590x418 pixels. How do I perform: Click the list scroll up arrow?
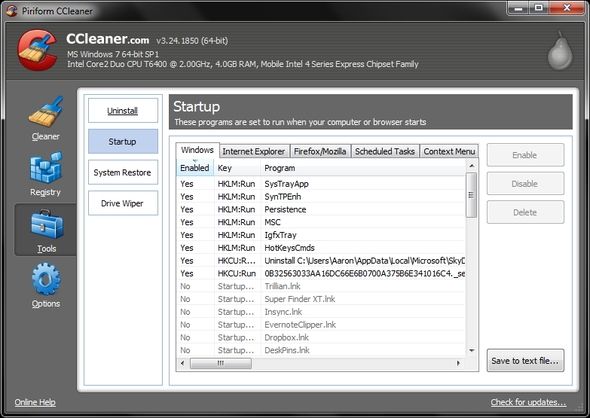471,166
